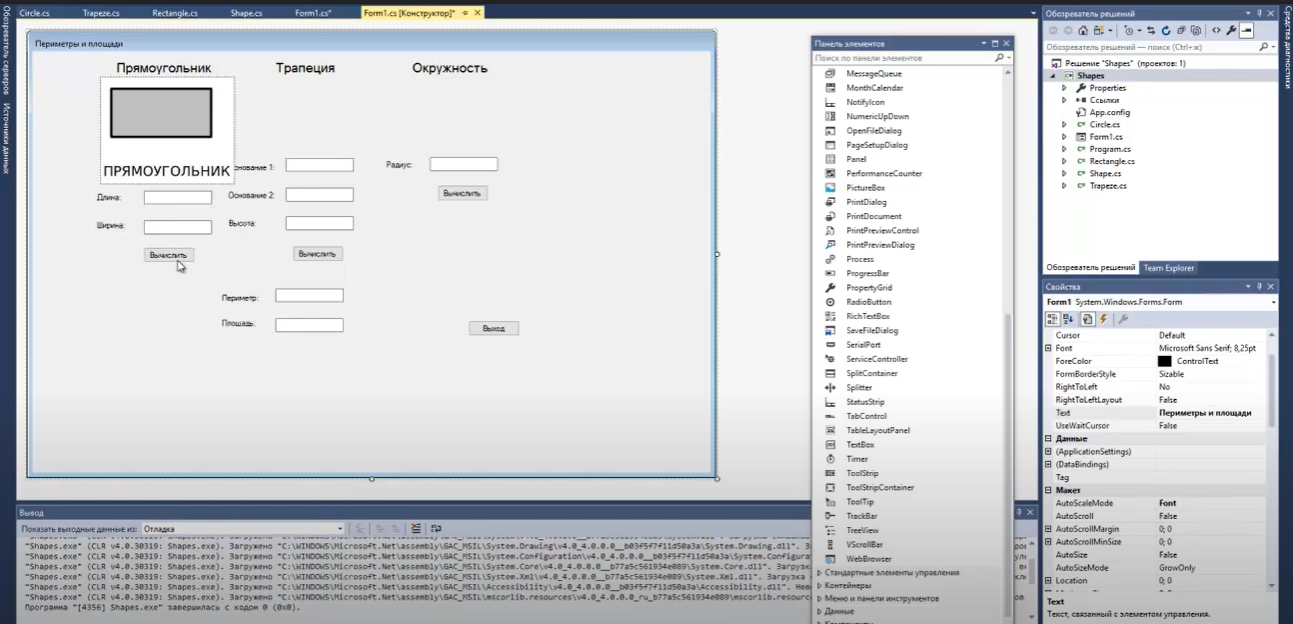This screenshot has width=1293, height=624.
Task: Switch to the Rectangle.cs editor tab
Action: tap(177, 14)
